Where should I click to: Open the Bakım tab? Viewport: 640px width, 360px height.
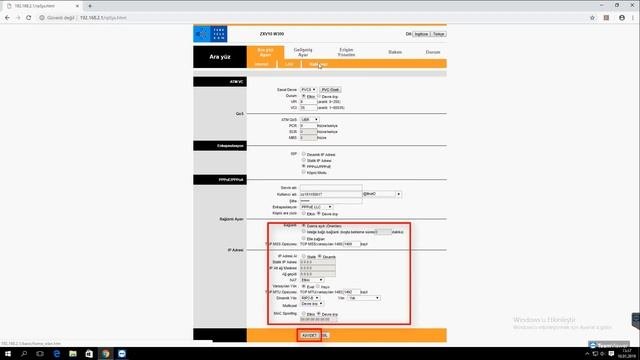pos(395,52)
